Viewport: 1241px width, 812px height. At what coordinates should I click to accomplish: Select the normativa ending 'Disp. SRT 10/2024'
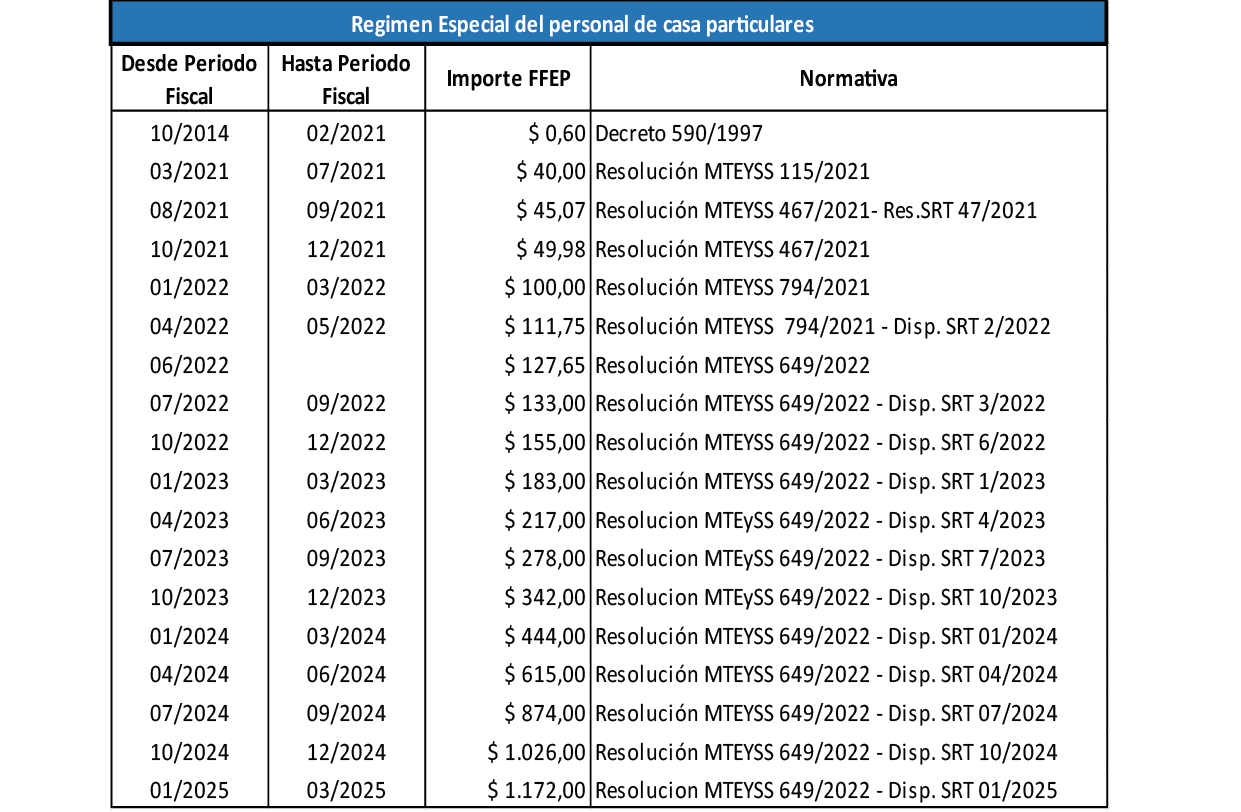click(826, 752)
